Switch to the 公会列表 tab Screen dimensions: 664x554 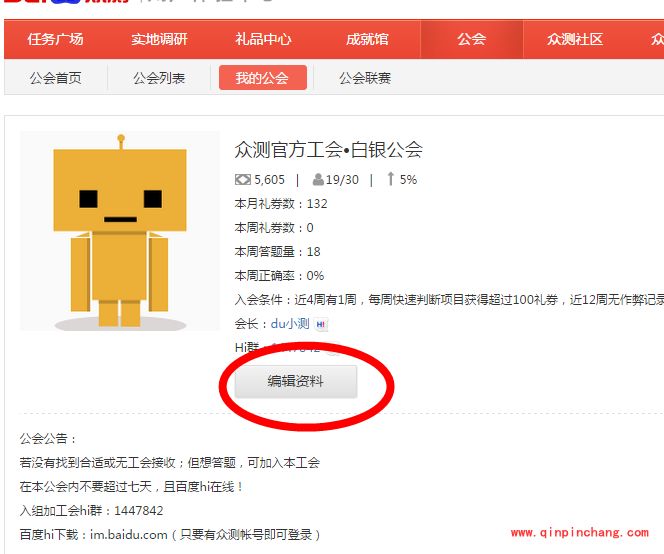click(x=159, y=78)
